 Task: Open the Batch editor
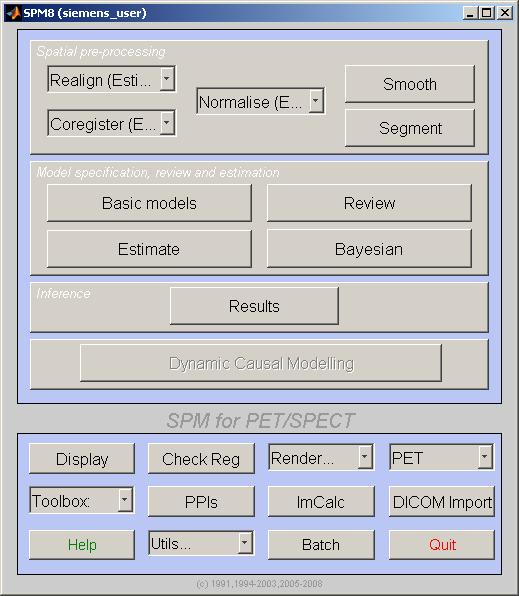click(x=321, y=545)
